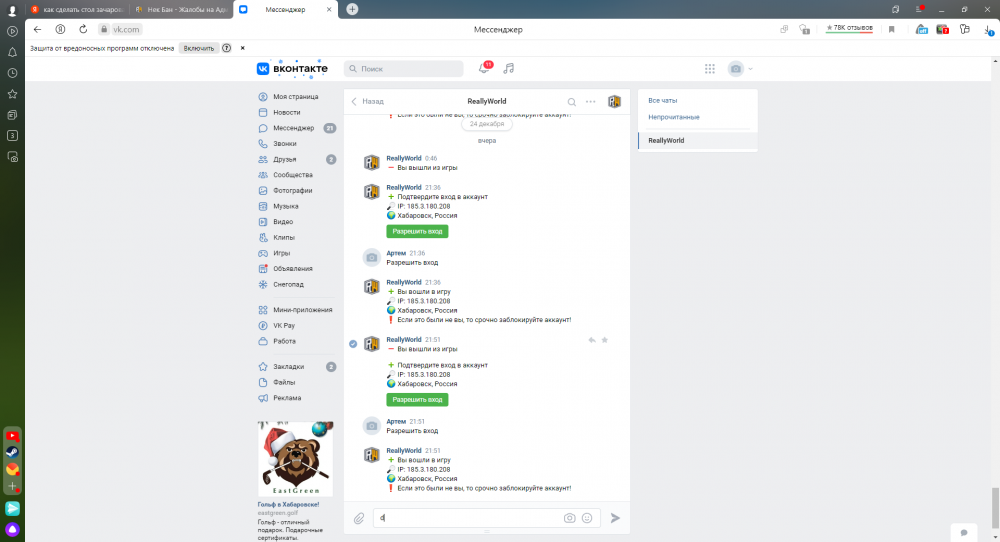Send the message with the arrow icon
1000x542 pixels.
(x=615, y=518)
